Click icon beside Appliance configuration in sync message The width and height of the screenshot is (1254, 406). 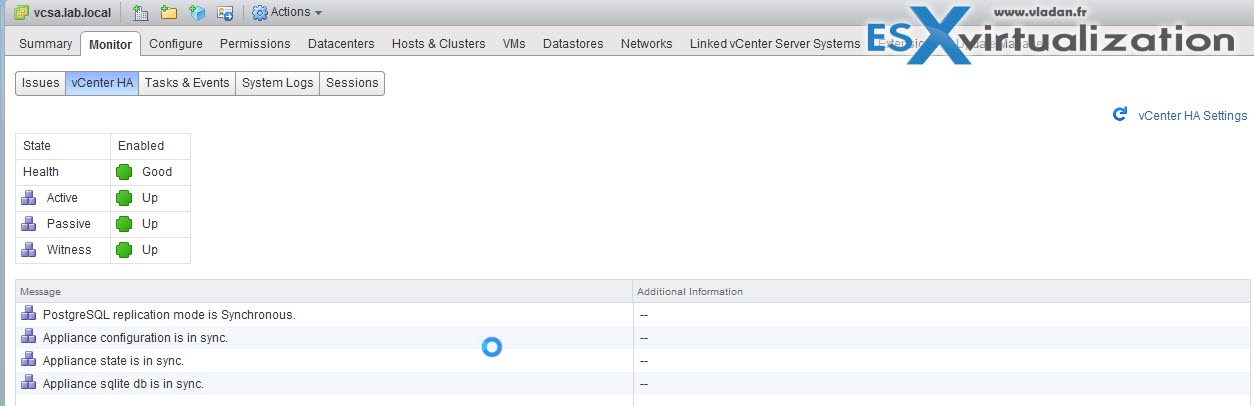click(28, 337)
